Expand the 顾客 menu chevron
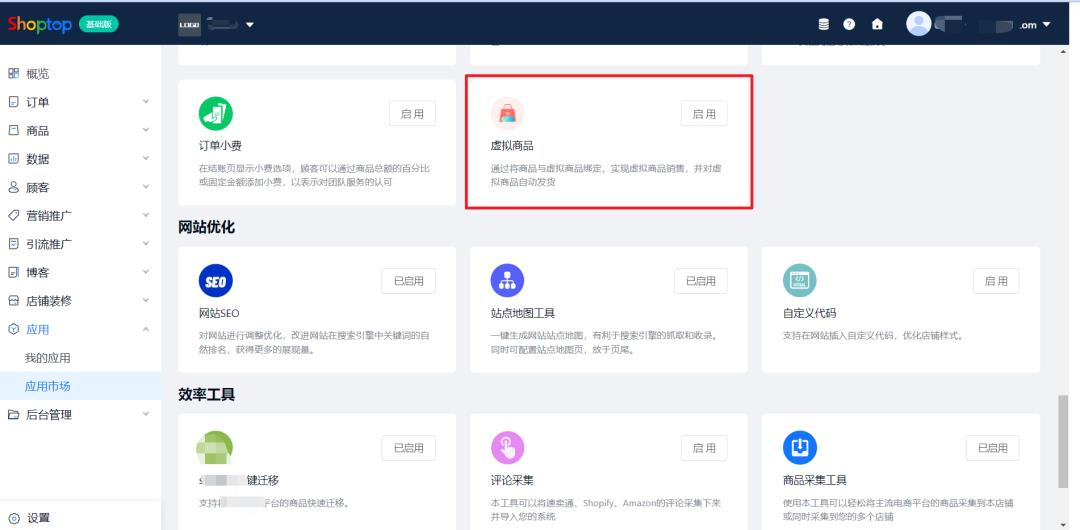Viewport: 1080px width, 530px height. tap(145, 186)
